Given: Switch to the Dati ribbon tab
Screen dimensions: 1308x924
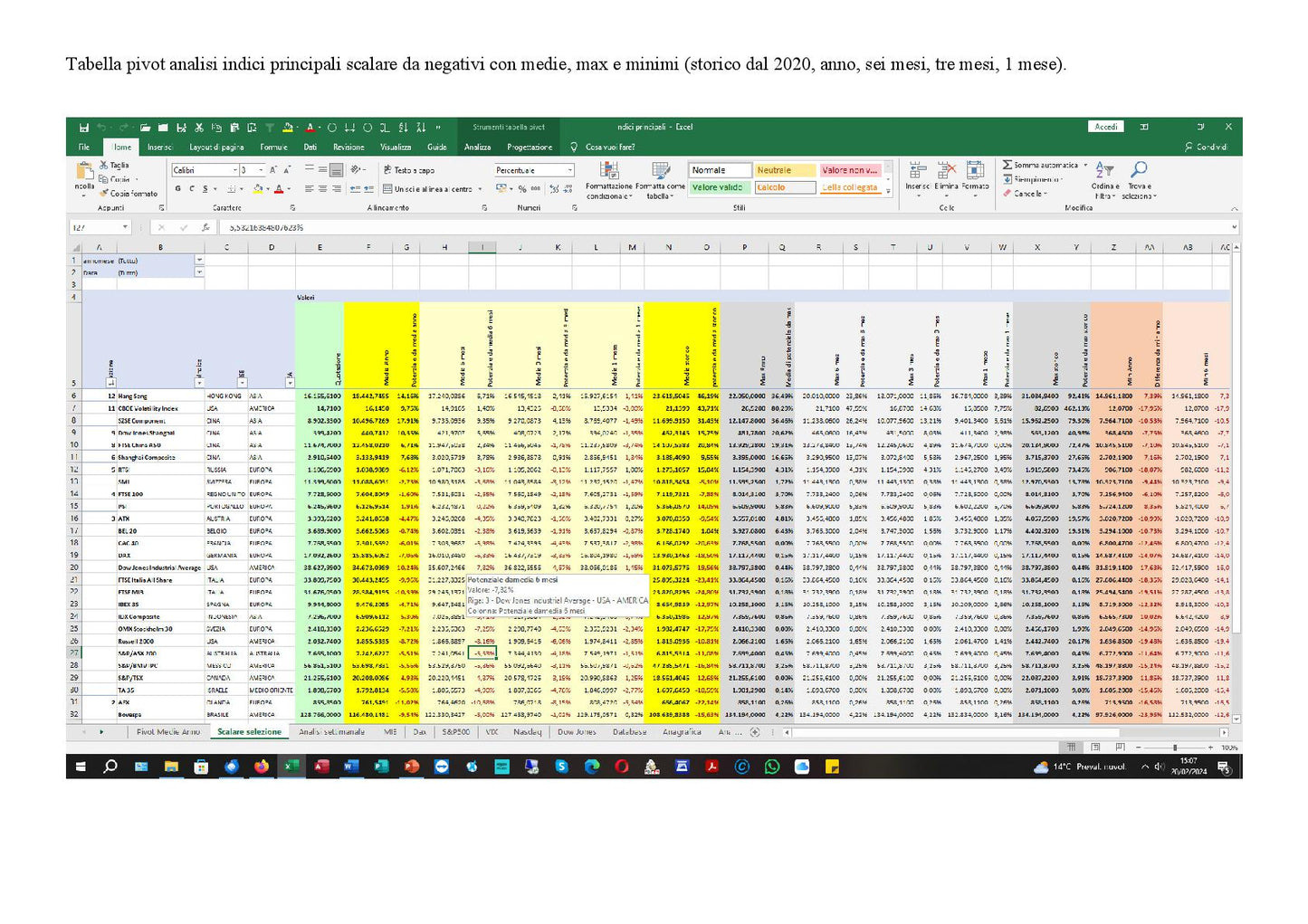Looking at the screenshot, I should coord(310,148).
